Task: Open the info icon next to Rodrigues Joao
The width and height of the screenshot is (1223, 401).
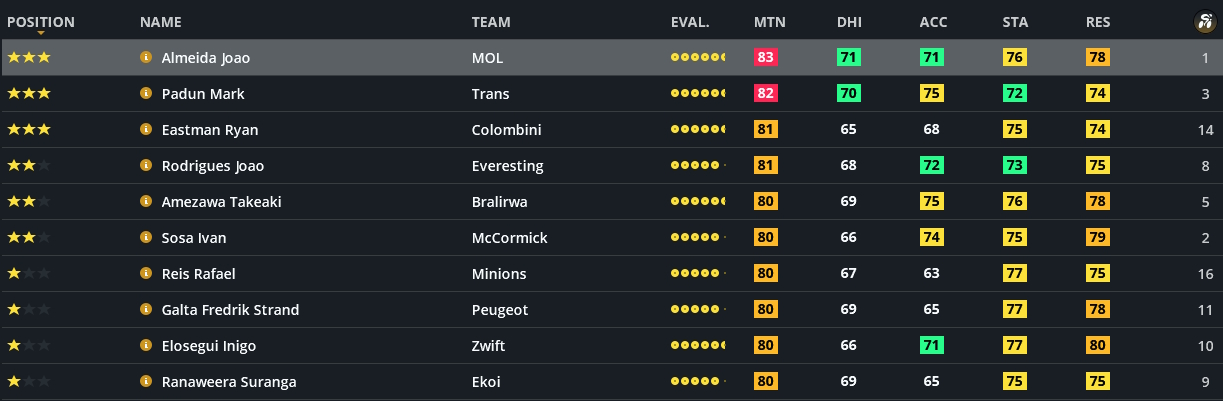Action: click(x=146, y=166)
